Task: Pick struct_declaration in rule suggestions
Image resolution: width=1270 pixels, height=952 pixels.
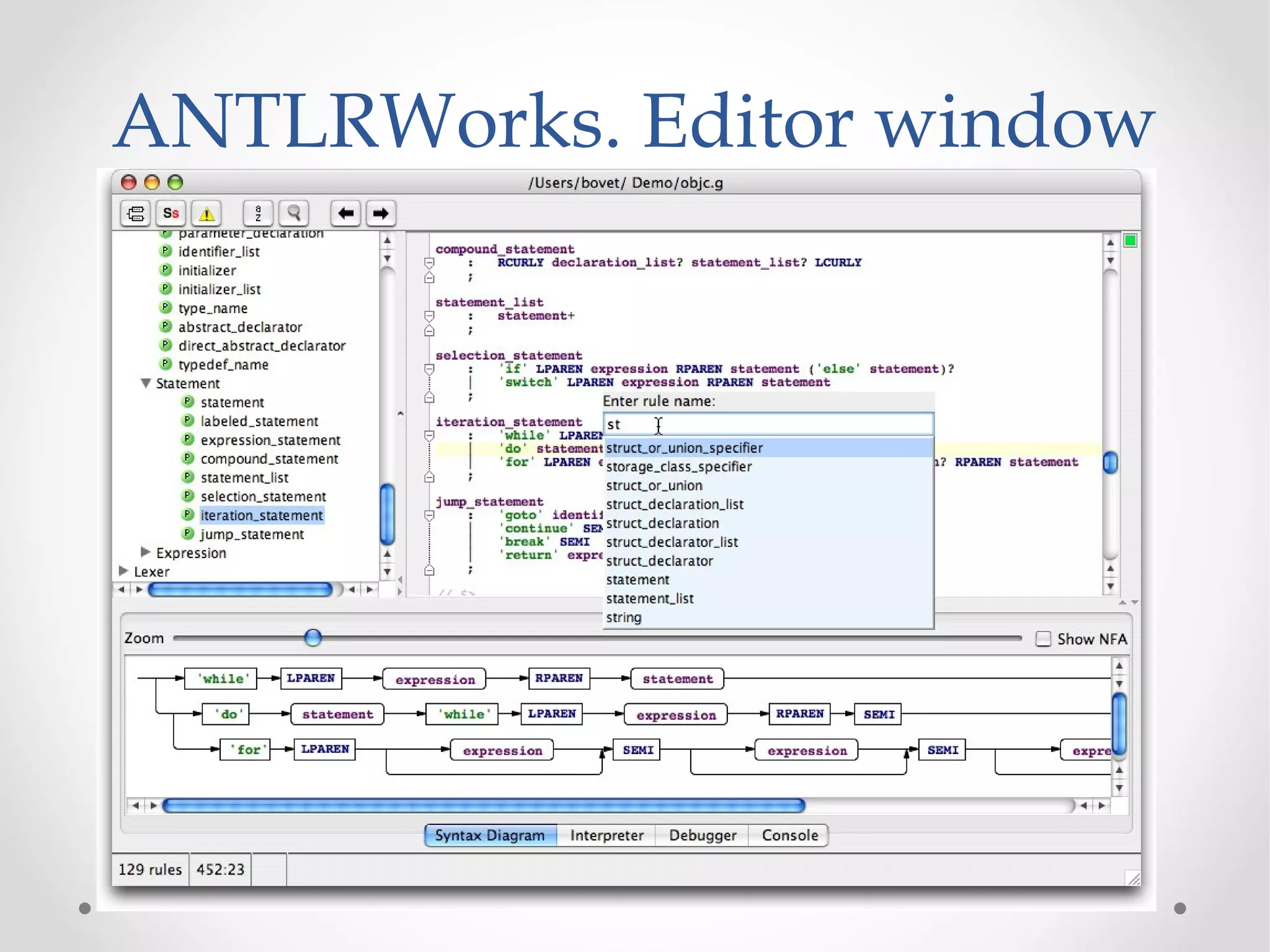Action: tap(768, 523)
